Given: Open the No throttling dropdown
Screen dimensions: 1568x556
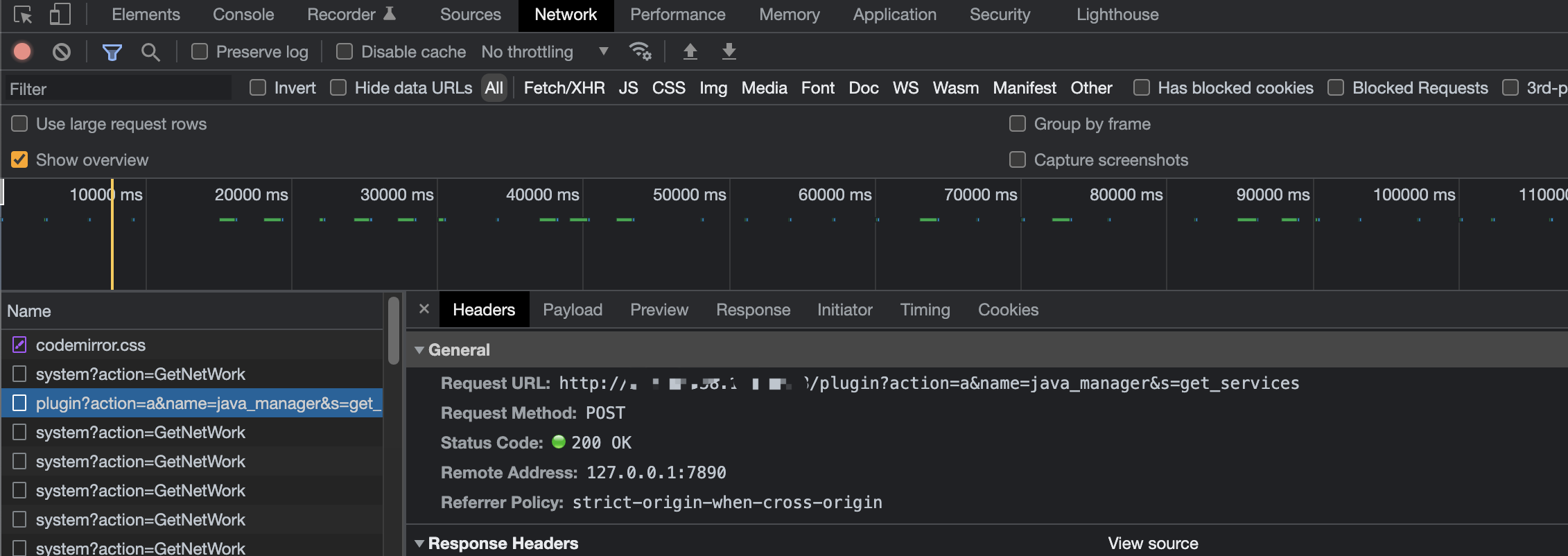Looking at the screenshot, I should 545,51.
